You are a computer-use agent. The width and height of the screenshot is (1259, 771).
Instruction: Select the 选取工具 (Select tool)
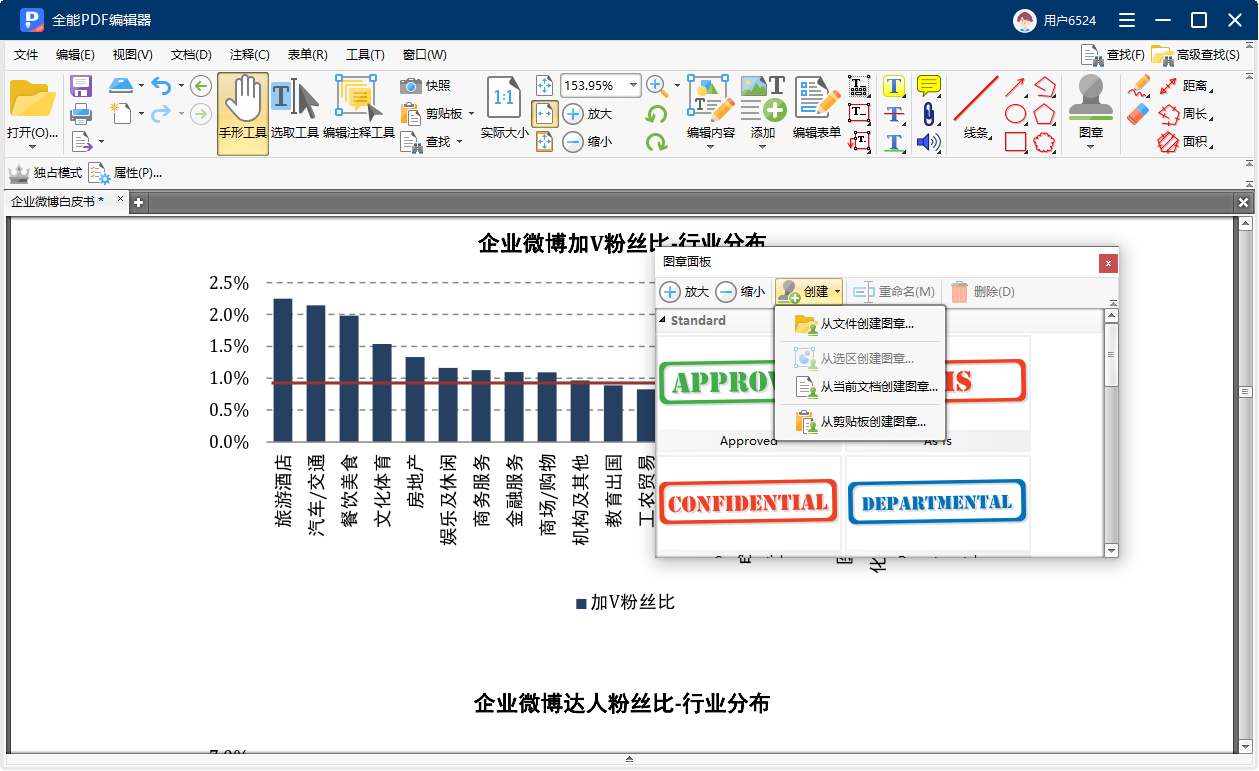tap(294, 113)
